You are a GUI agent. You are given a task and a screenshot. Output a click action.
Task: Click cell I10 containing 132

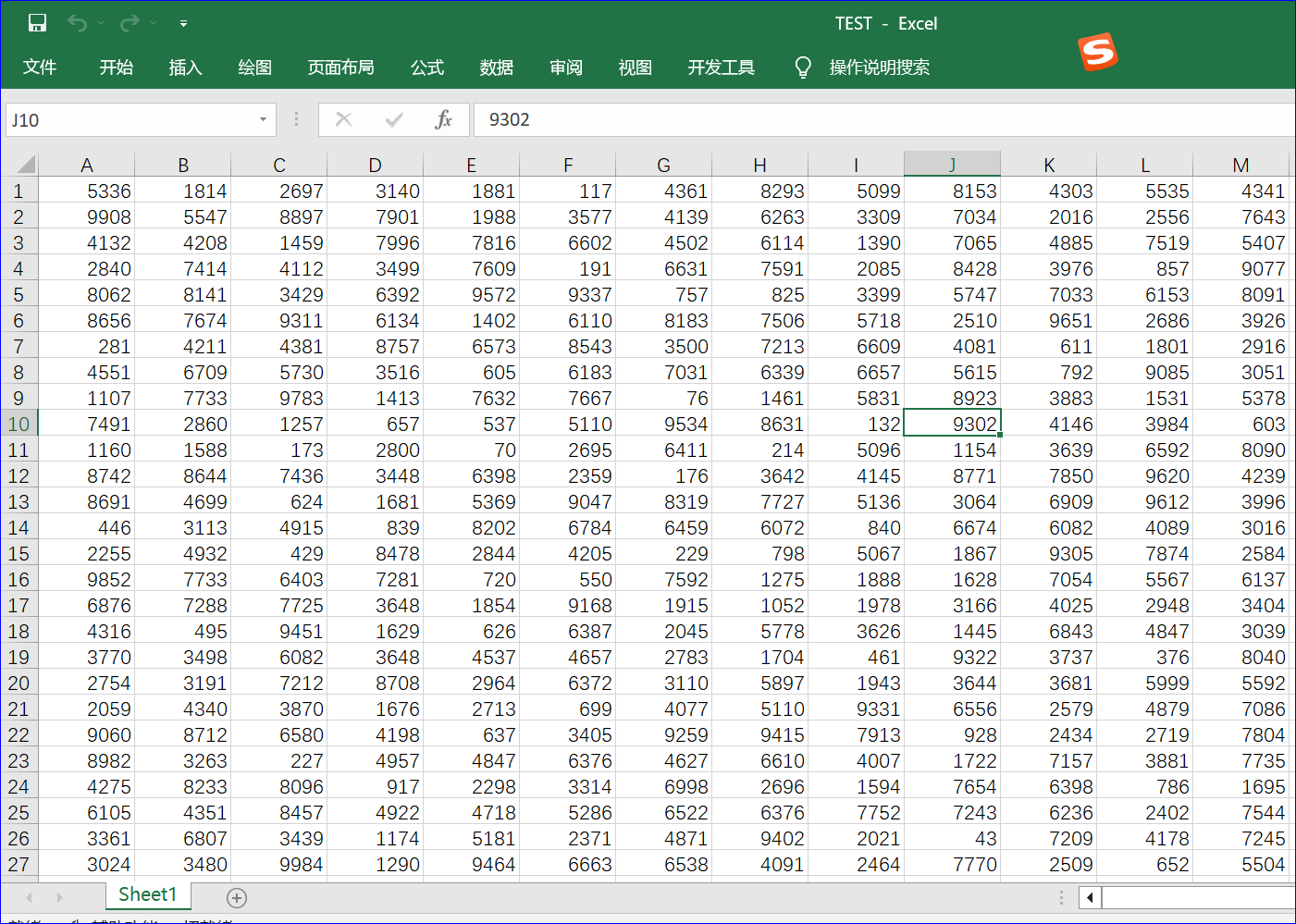click(x=857, y=424)
